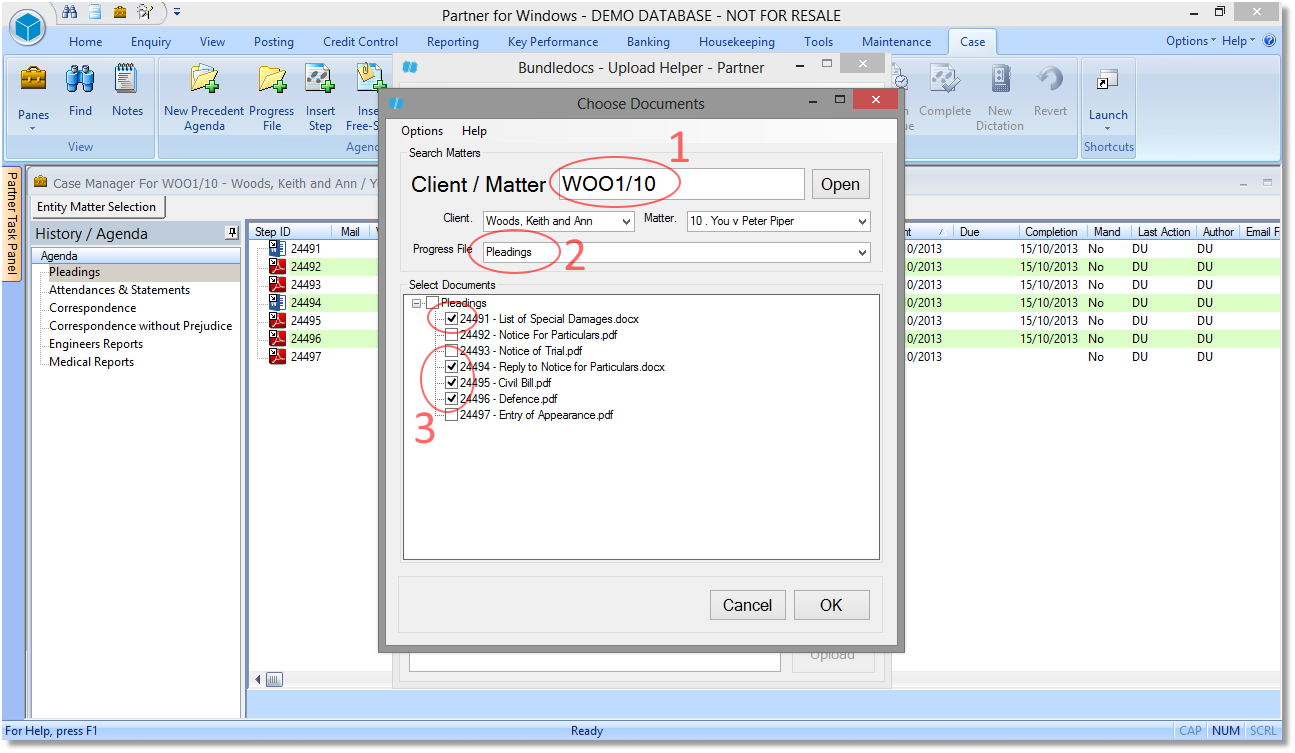
Task: Click the blue help question mark icon
Action: [x=1270, y=41]
